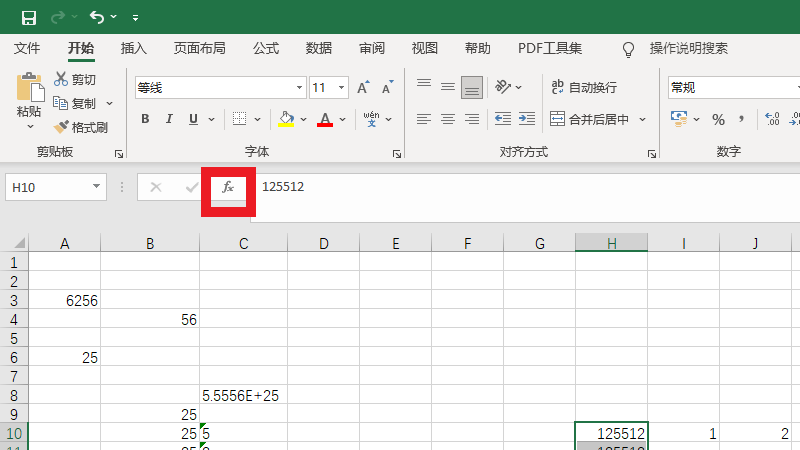
Task: Toggle underline formatting
Action: point(193,119)
